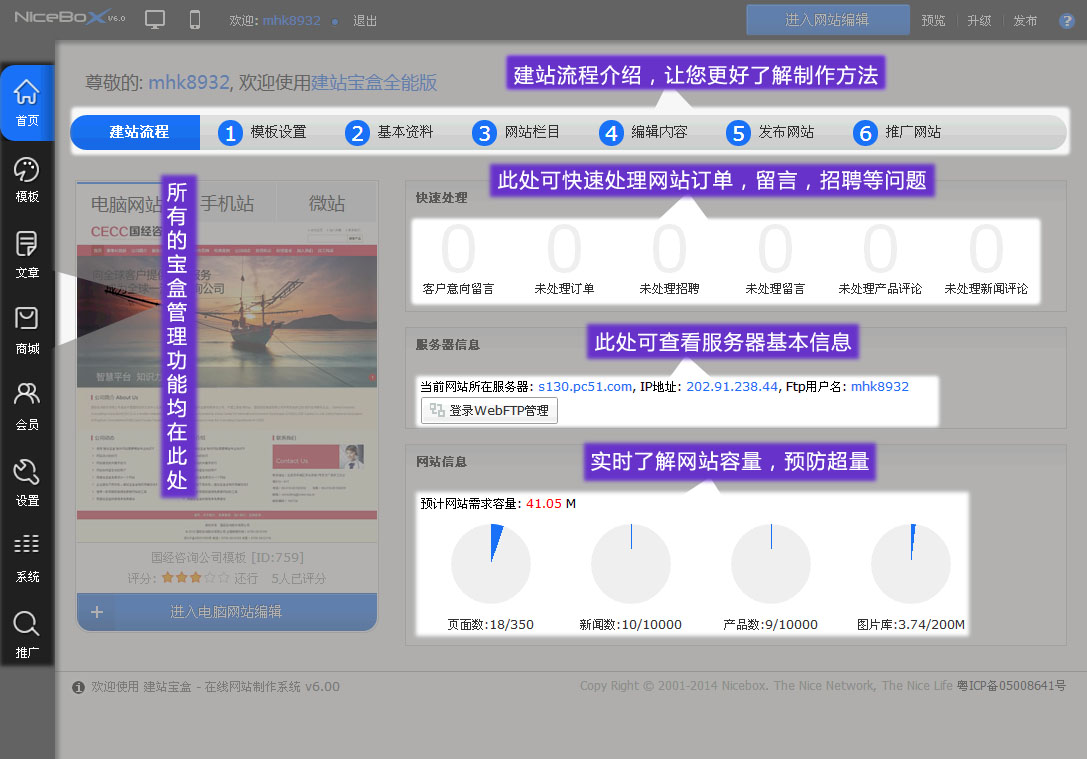Open the 首页 home icon in sidebar

pyautogui.click(x=27, y=102)
